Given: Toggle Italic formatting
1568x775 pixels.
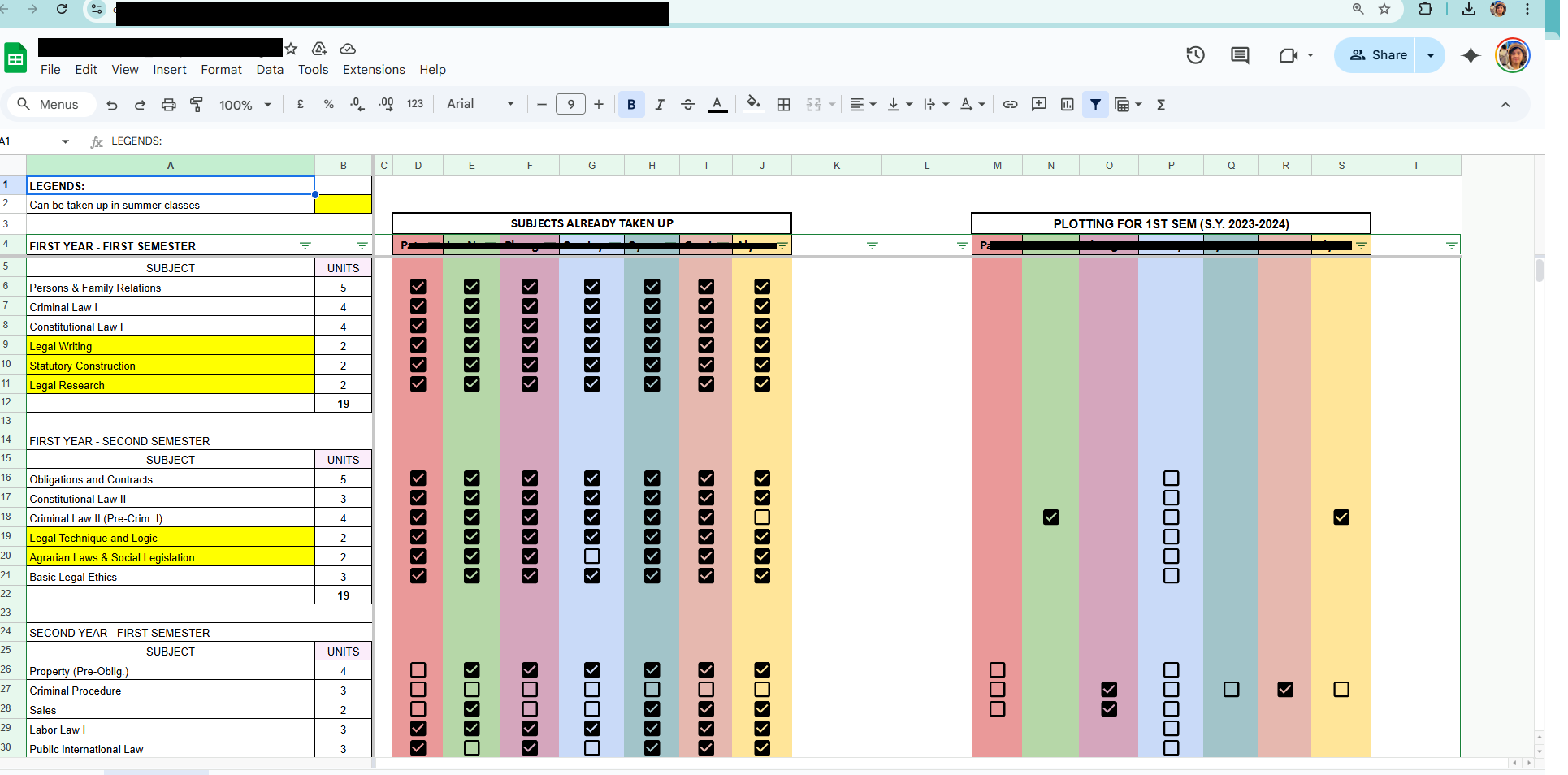Looking at the screenshot, I should pyautogui.click(x=660, y=105).
